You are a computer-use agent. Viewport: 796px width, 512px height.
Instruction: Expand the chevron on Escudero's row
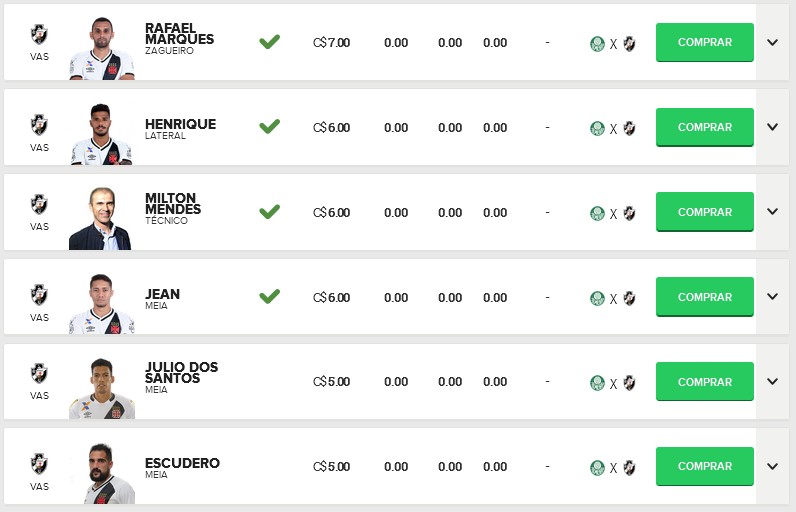[x=772, y=466]
